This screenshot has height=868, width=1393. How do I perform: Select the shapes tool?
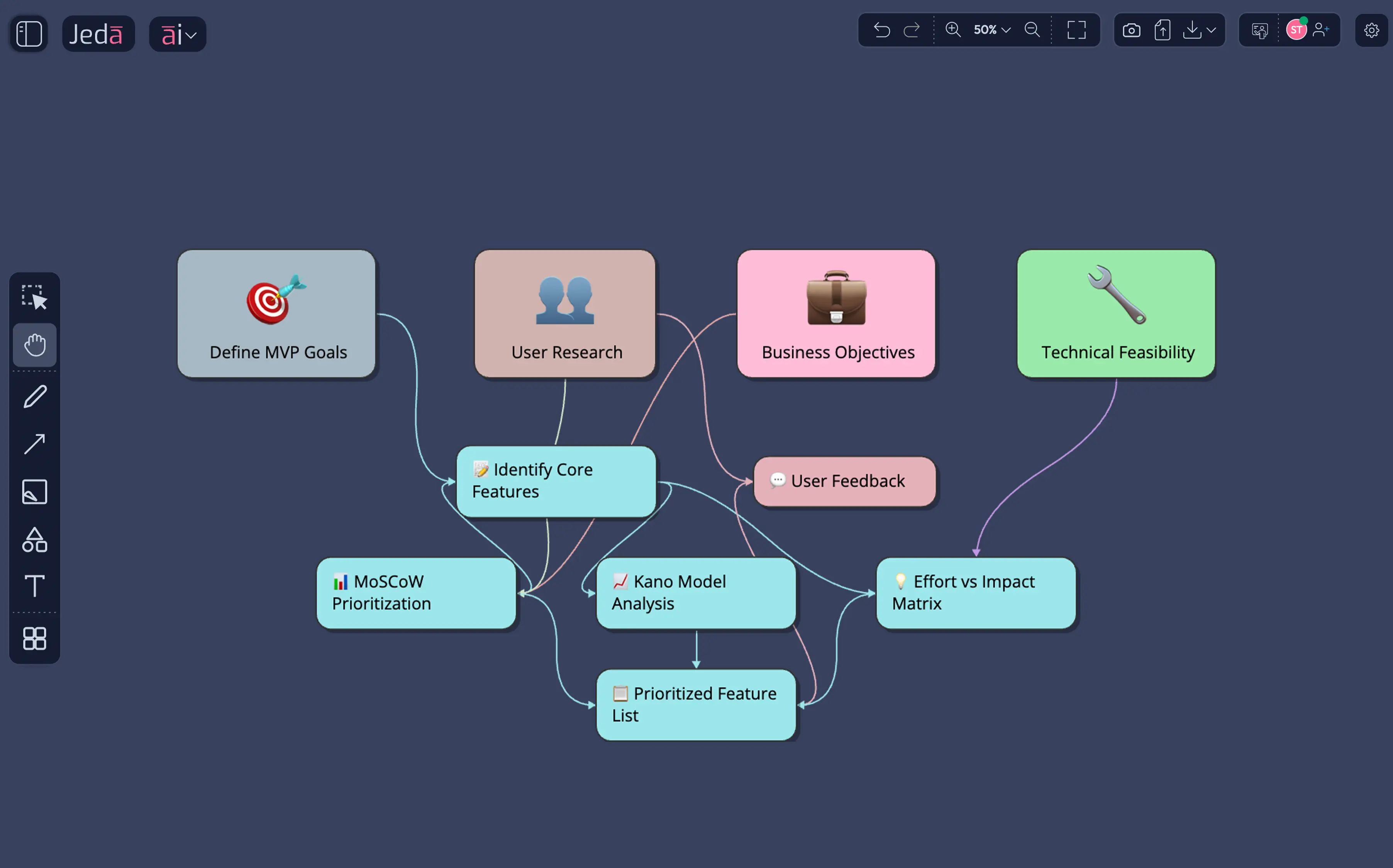pos(34,540)
